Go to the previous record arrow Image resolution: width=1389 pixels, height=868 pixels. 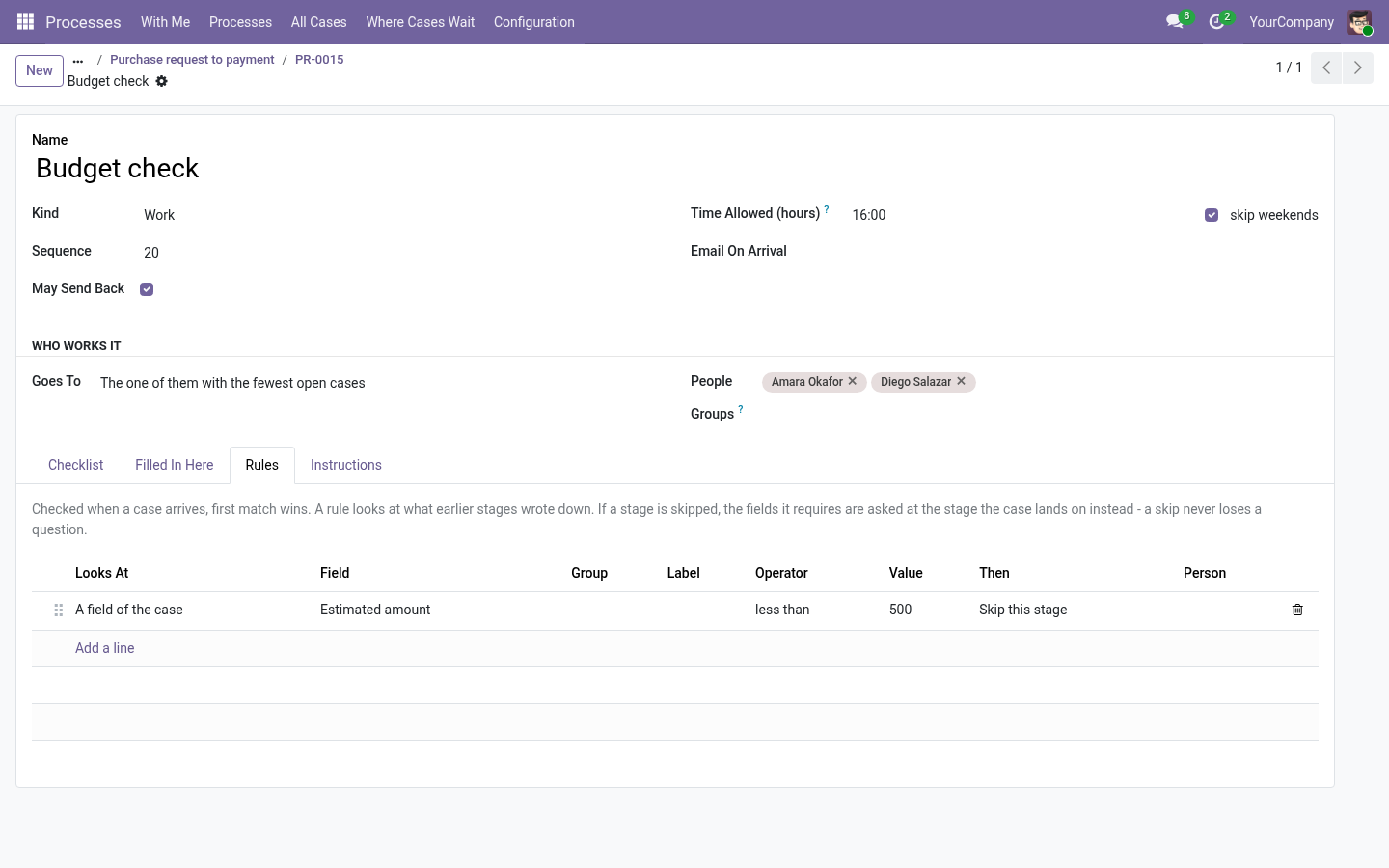1326,68
